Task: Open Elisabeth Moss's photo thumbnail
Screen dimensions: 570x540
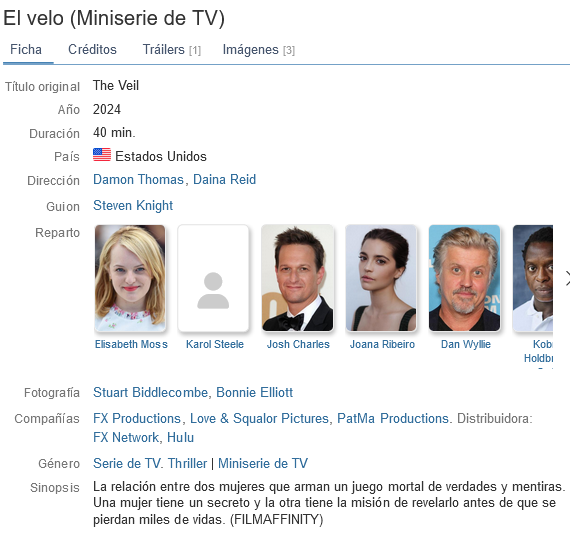Action: point(130,278)
